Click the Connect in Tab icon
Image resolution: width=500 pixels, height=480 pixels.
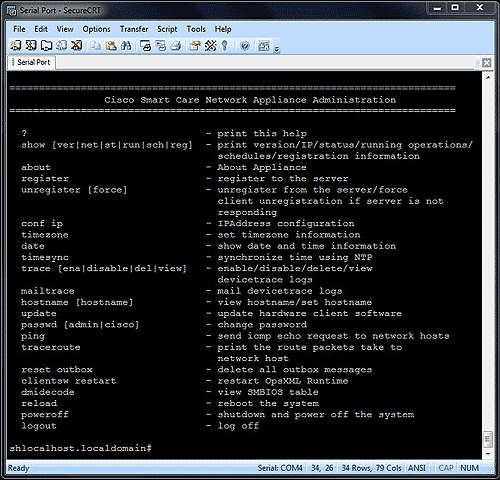click(x=46, y=45)
